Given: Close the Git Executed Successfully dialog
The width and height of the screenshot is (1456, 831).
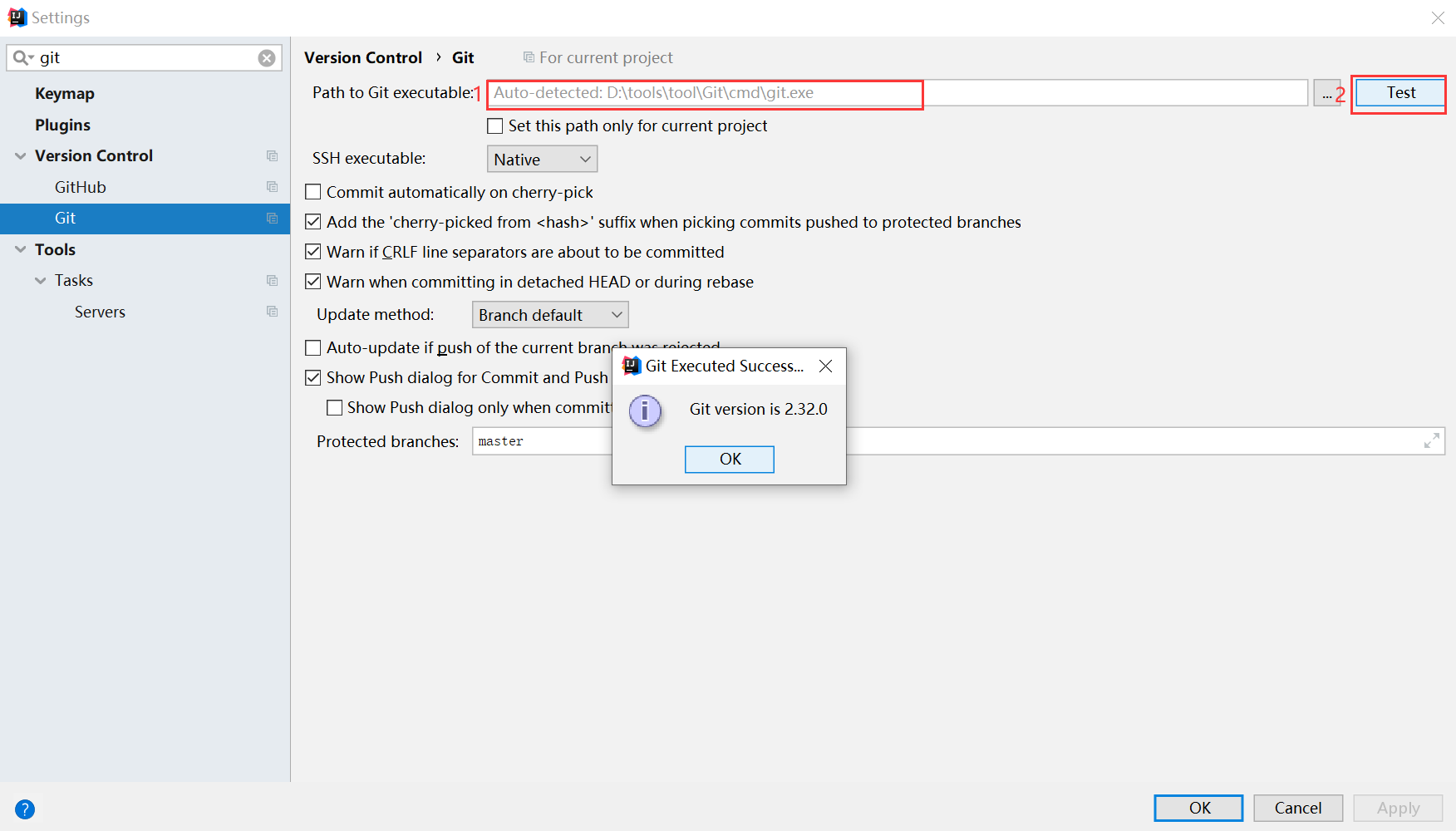Looking at the screenshot, I should click(825, 366).
